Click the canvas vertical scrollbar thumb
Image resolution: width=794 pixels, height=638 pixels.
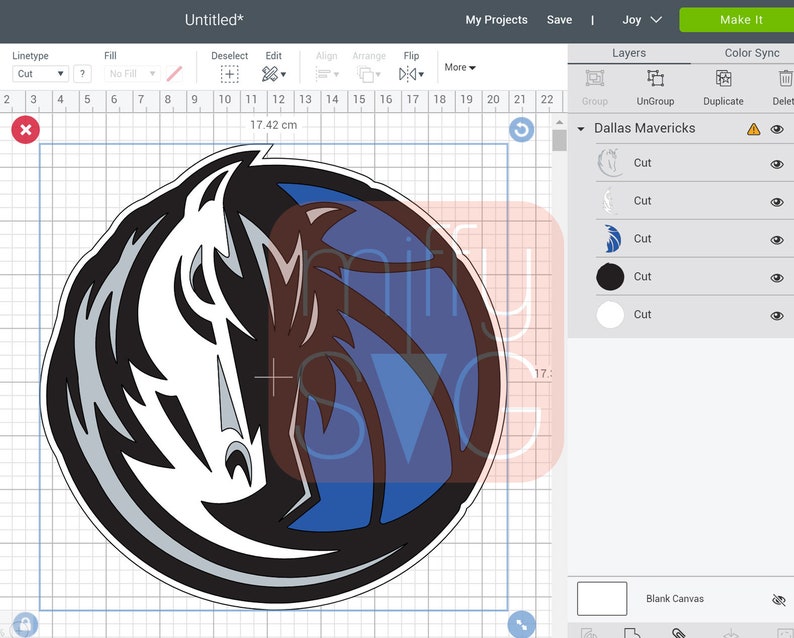[x=559, y=140]
